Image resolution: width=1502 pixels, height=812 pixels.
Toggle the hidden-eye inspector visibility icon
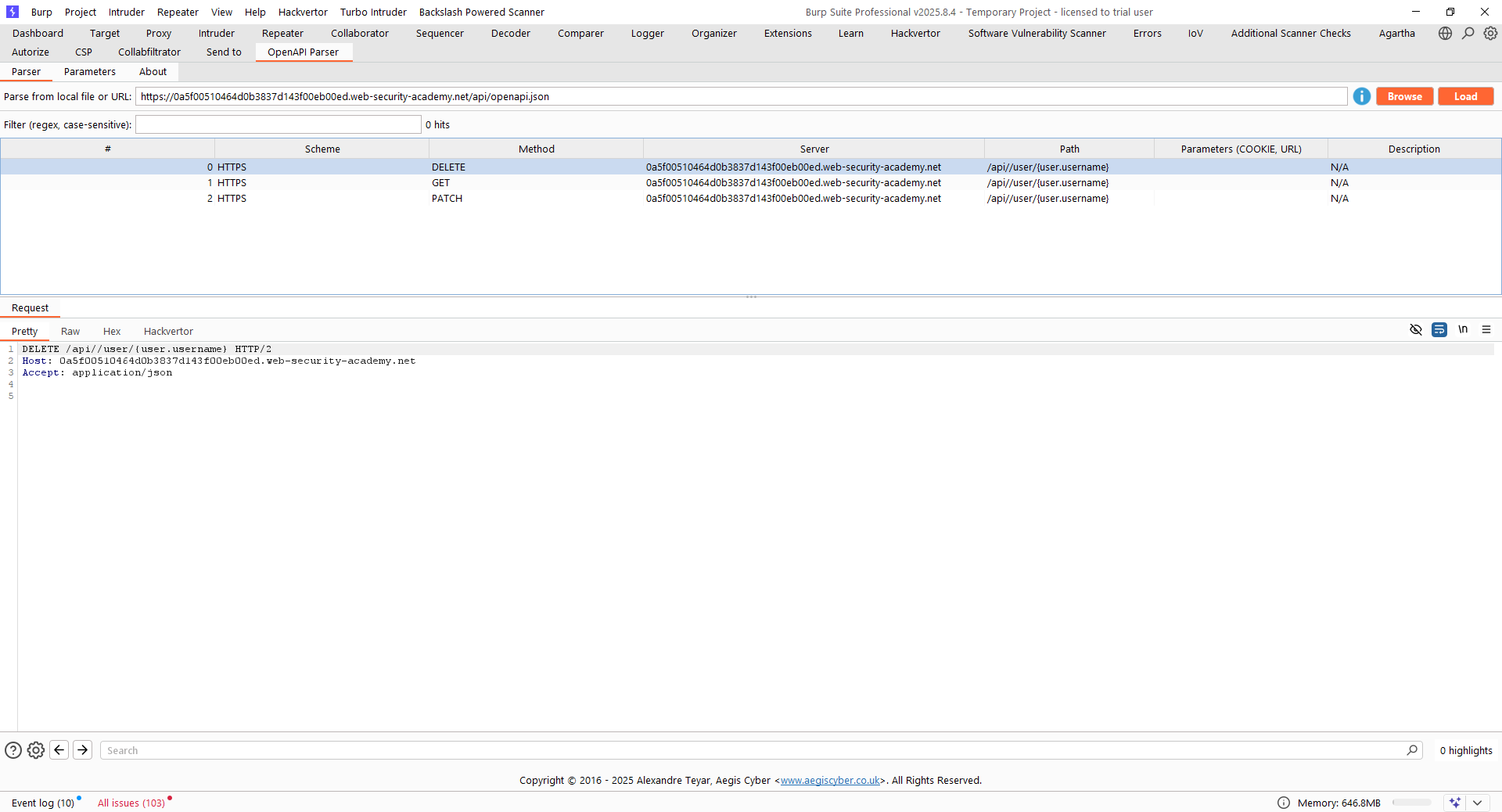(x=1415, y=330)
